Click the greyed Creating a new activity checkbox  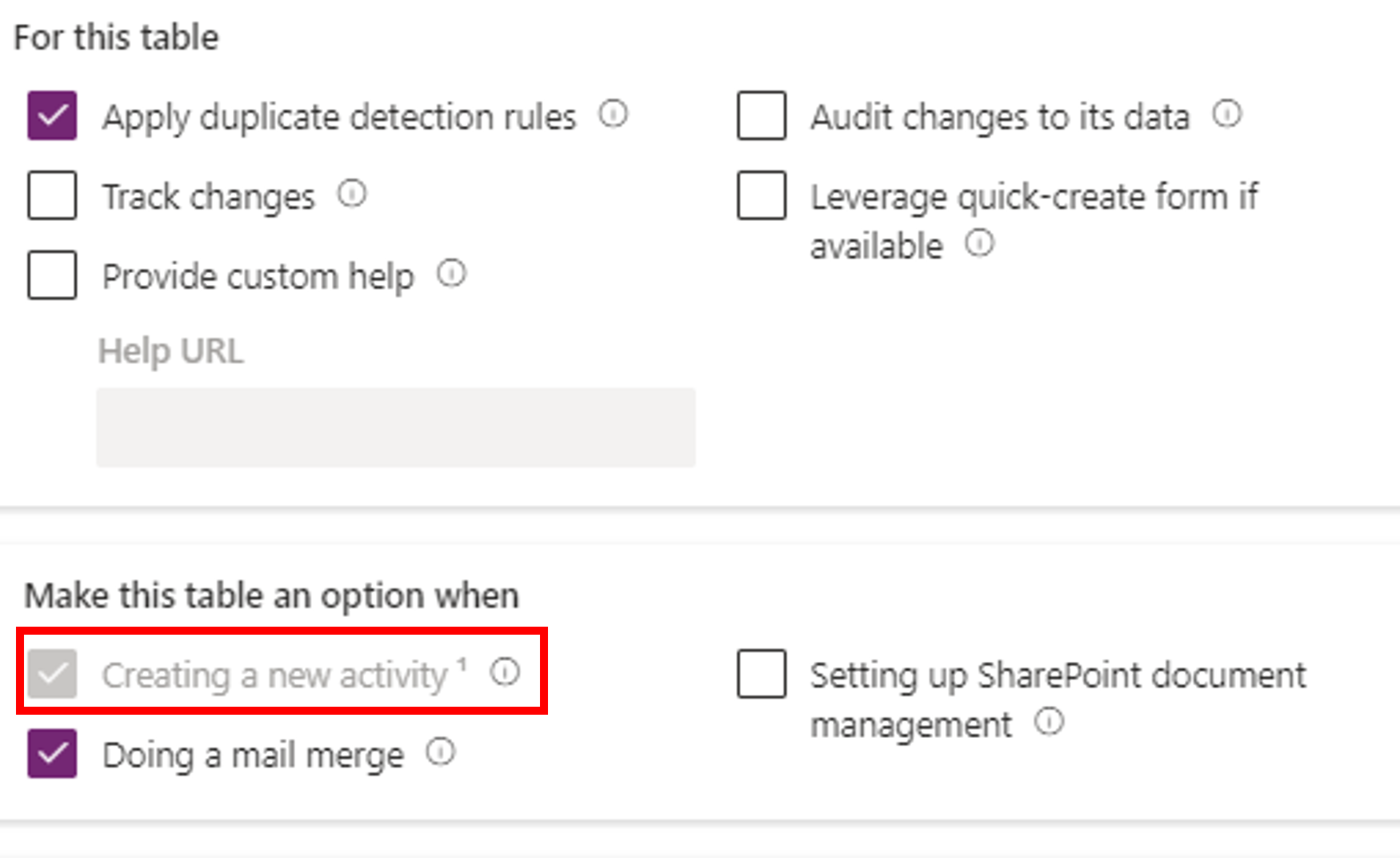point(52,674)
